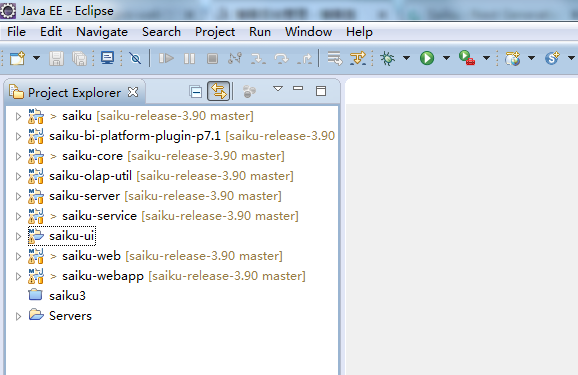Select the saiku-olap-util project

pos(90,176)
